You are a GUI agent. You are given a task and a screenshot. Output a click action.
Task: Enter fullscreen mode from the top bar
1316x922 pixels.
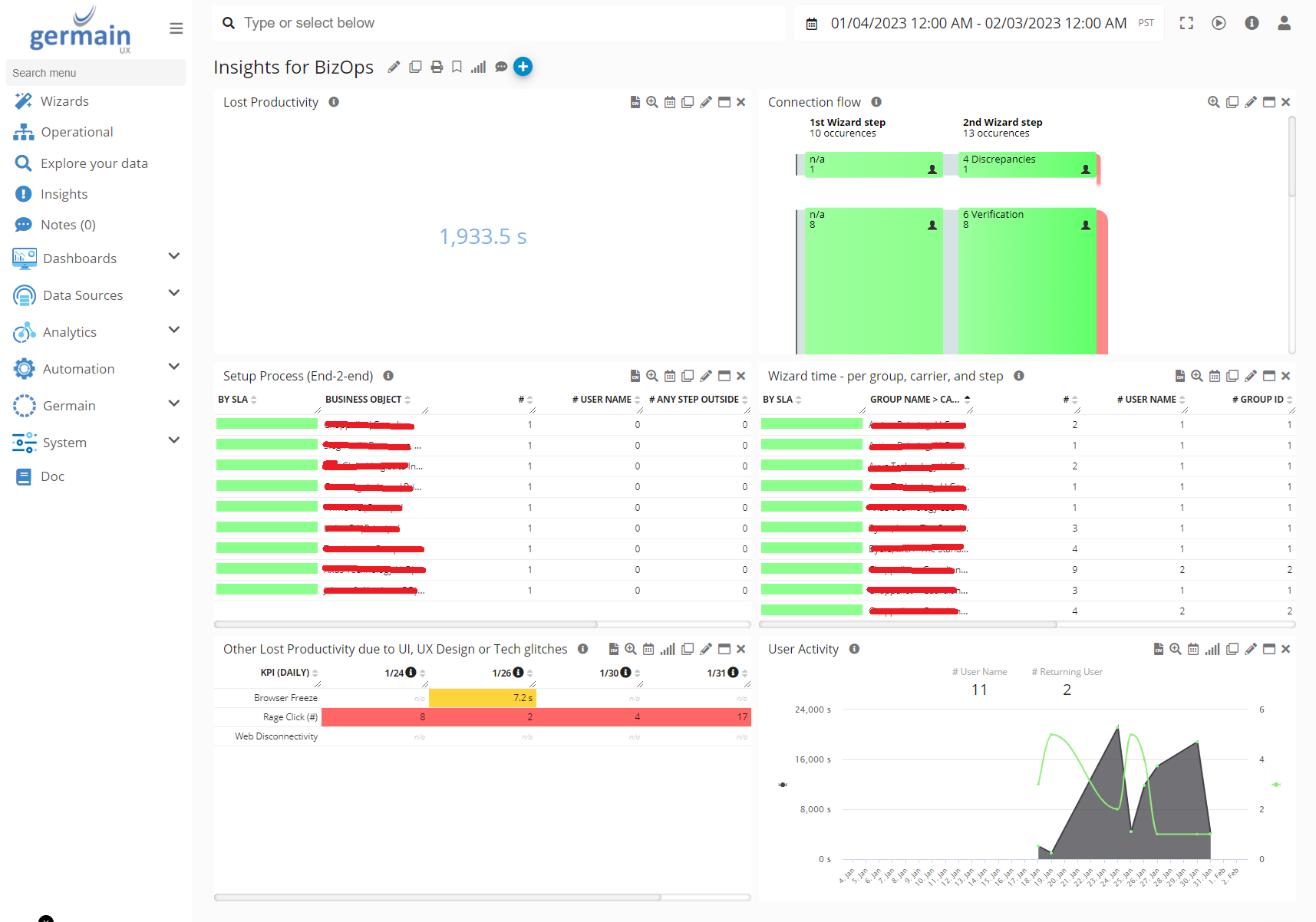pyautogui.click(x=1186, y=23)
